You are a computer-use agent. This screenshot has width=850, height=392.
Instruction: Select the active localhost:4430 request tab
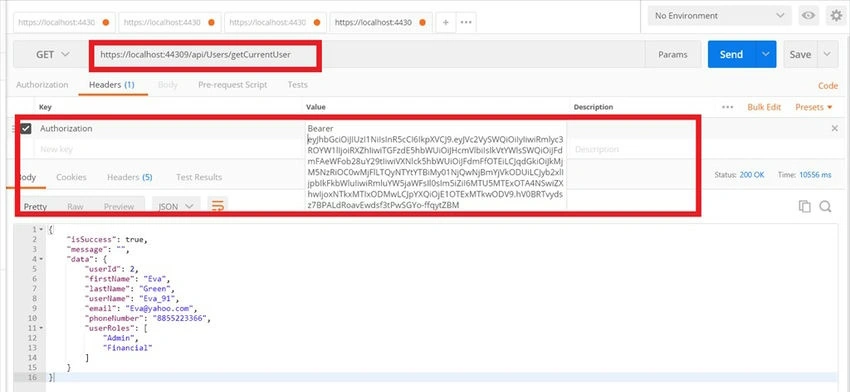pyautogui.click(x=381, y=23)
